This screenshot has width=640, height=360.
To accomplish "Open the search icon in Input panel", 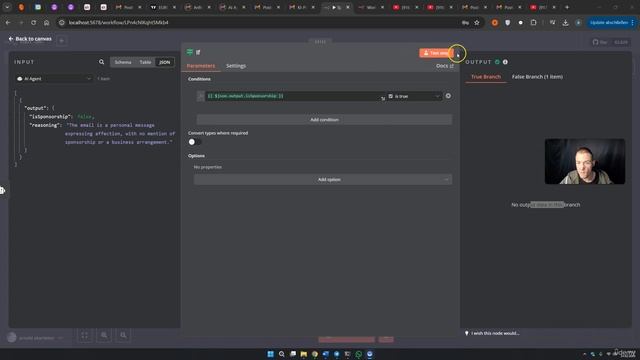I will coord(101,62).
